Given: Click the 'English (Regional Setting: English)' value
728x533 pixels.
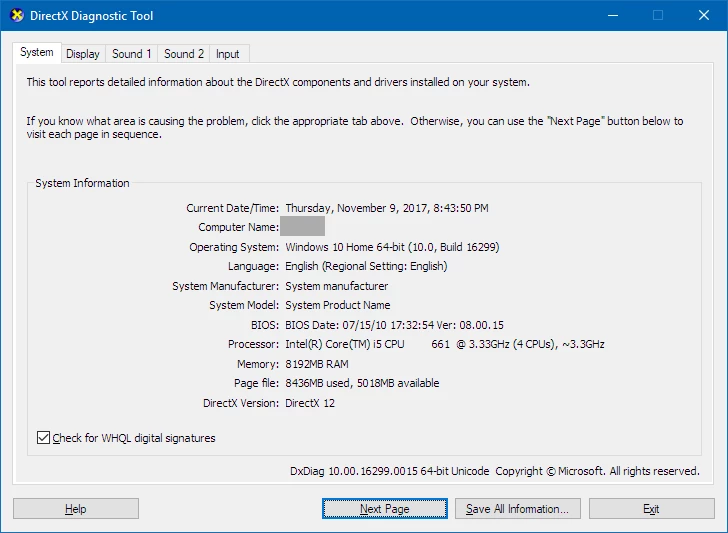Looking at the screenshot, I should pos(366,266).
